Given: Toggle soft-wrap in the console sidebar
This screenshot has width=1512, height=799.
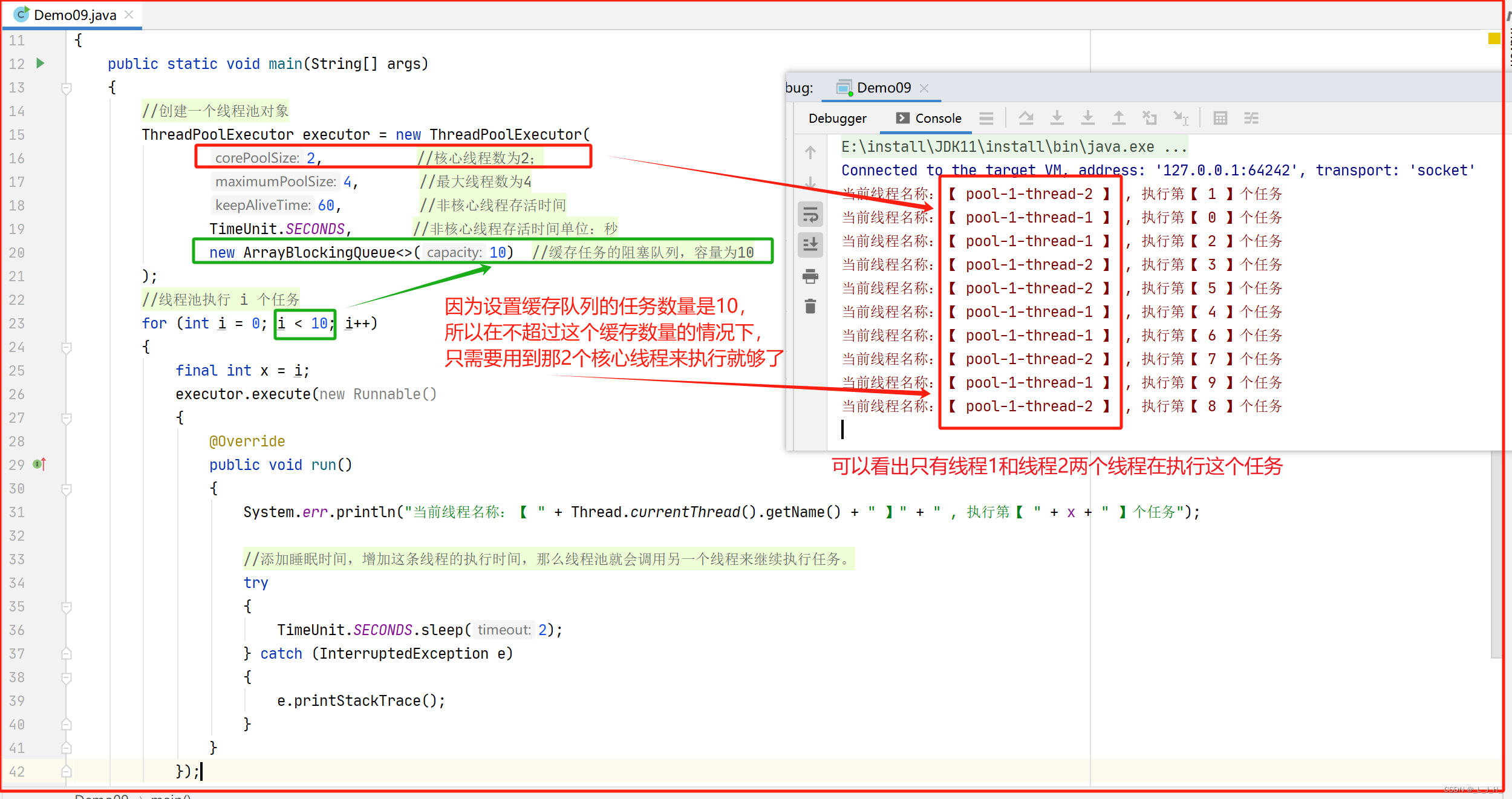Looking at the screenshot, I should pos(810,215).
